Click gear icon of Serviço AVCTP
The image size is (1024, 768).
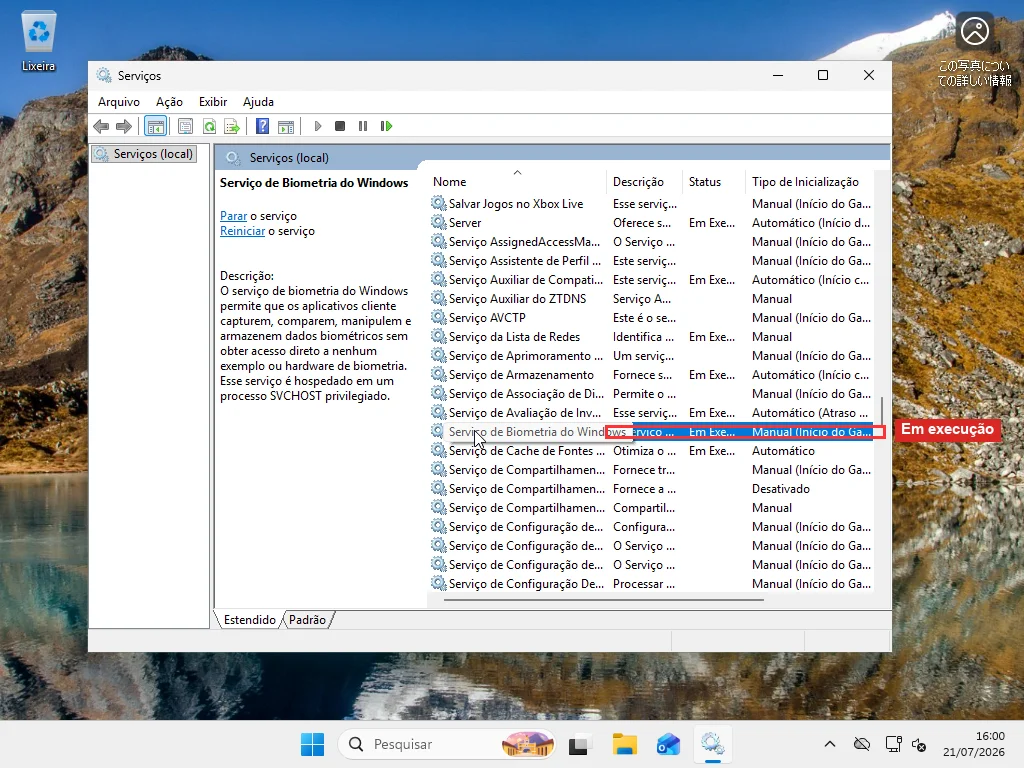(x=439, y=317)
